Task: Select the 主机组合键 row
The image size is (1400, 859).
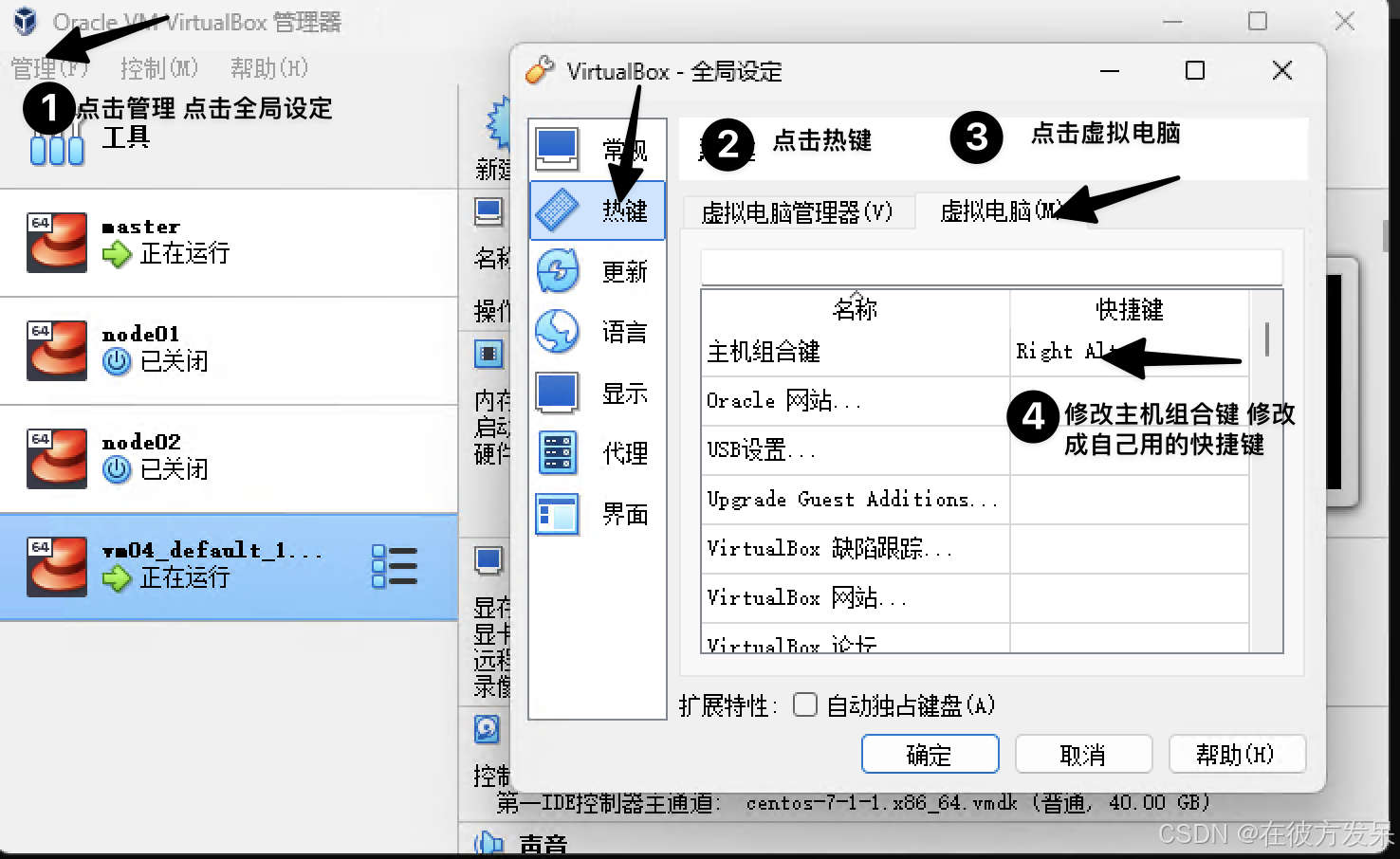Action: 975,352
